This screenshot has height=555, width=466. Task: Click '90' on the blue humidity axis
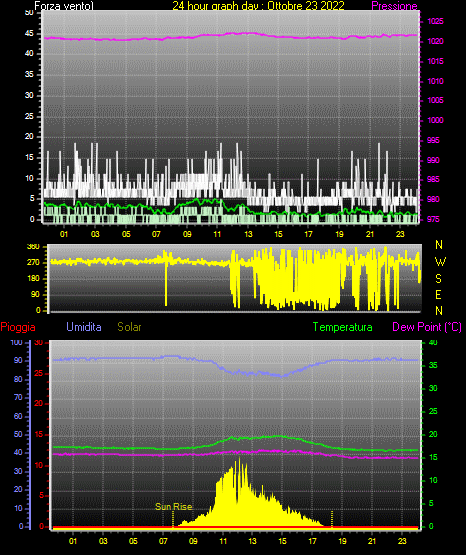tap(18, 360)
